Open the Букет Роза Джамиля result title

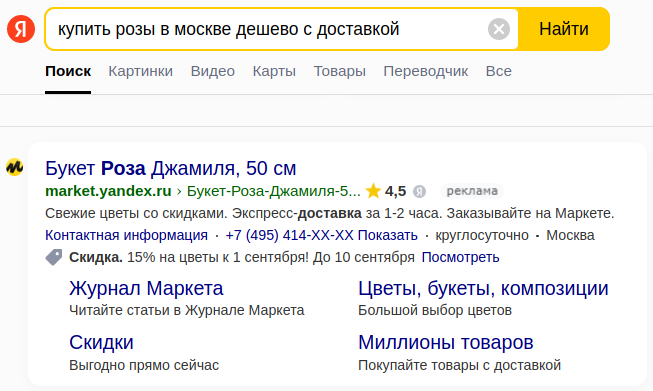(171, 169)
